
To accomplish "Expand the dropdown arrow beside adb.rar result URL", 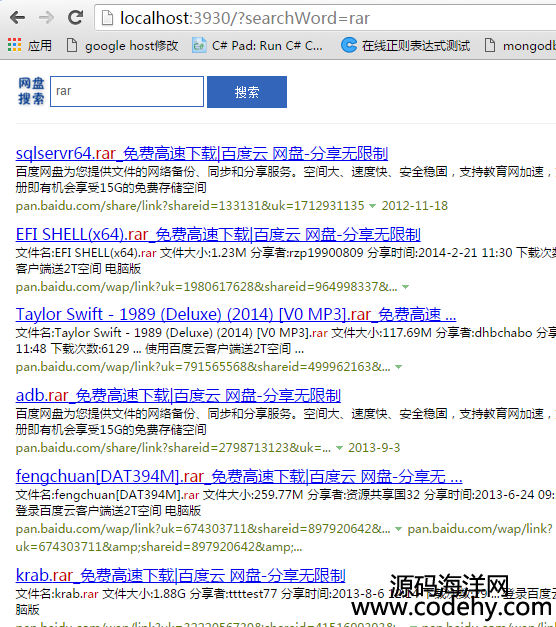I will (339, 448).
